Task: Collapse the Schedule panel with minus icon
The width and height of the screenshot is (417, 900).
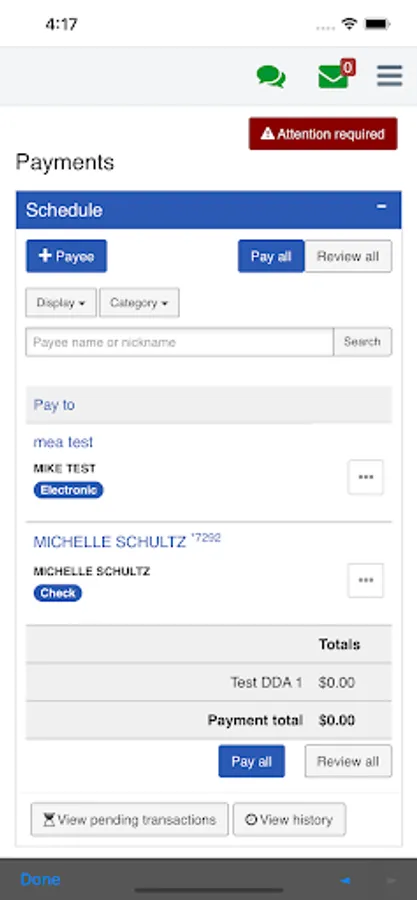Action: coord(381,207)
